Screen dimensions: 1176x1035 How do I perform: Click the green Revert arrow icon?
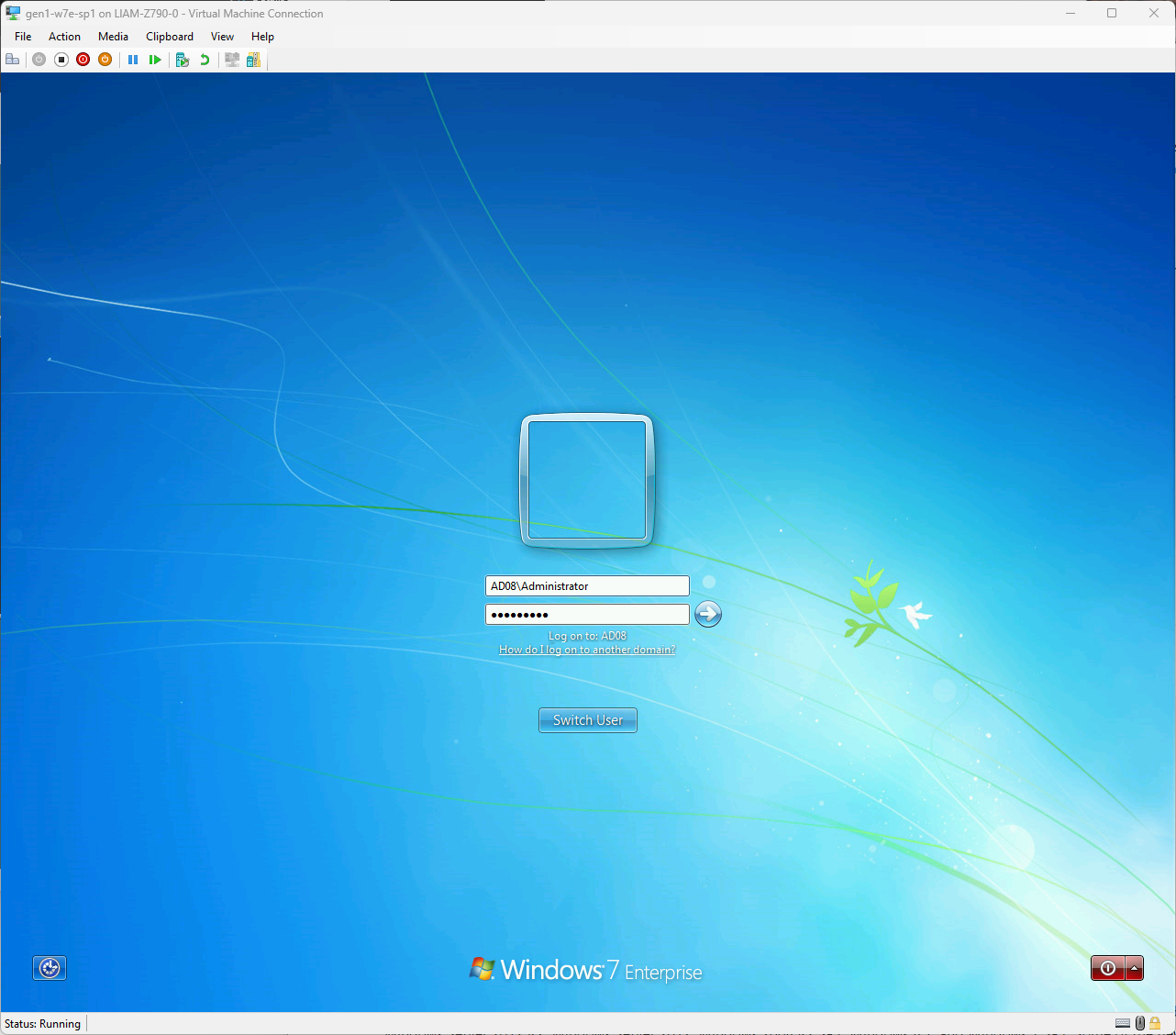205,60
